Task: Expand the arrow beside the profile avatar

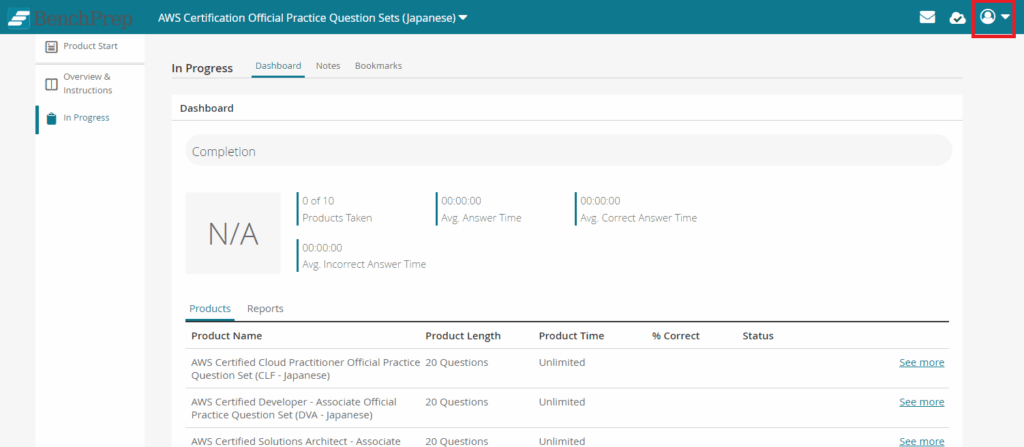Action: (1005, 17)
